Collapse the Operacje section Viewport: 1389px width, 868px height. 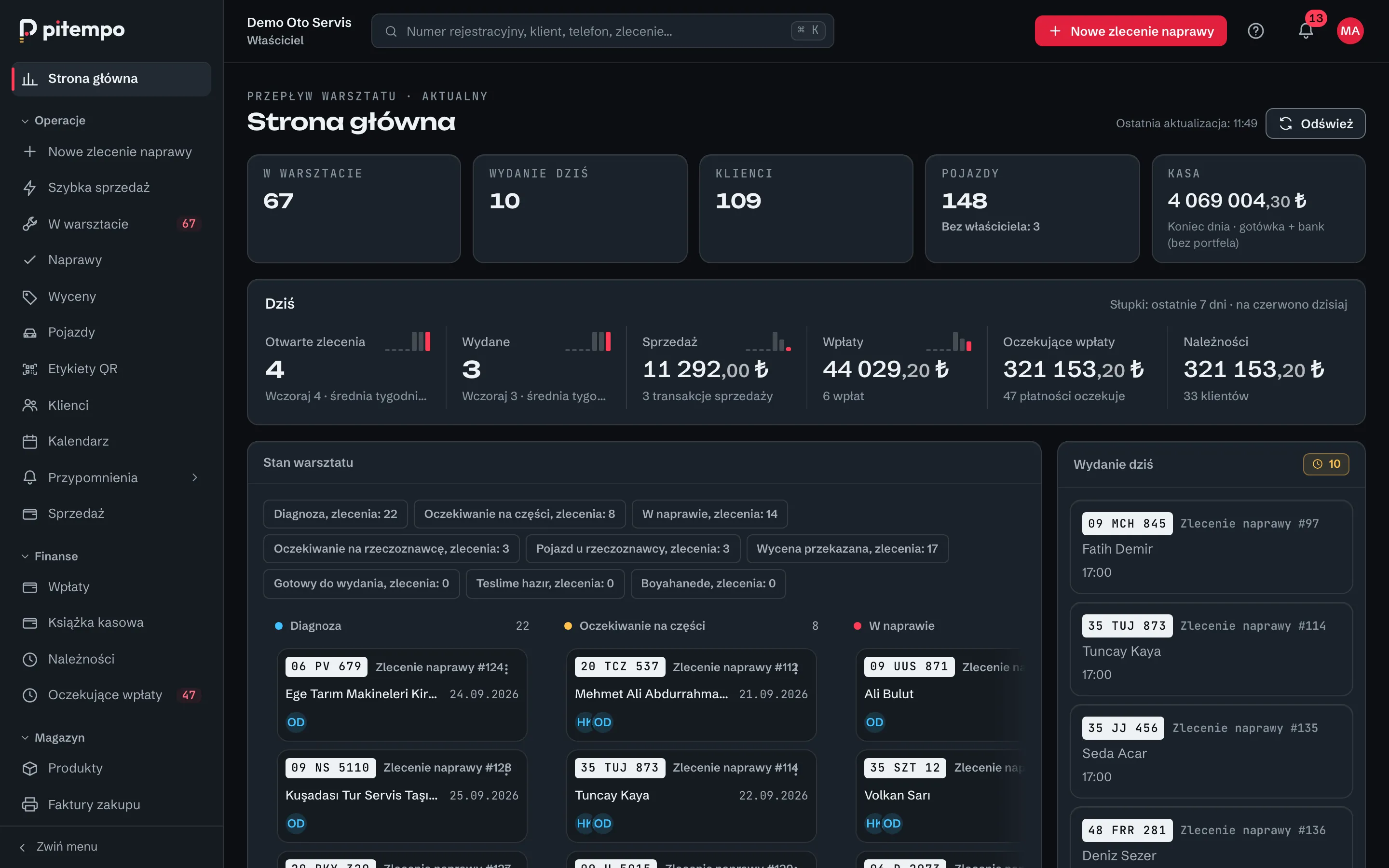[54, 121]
